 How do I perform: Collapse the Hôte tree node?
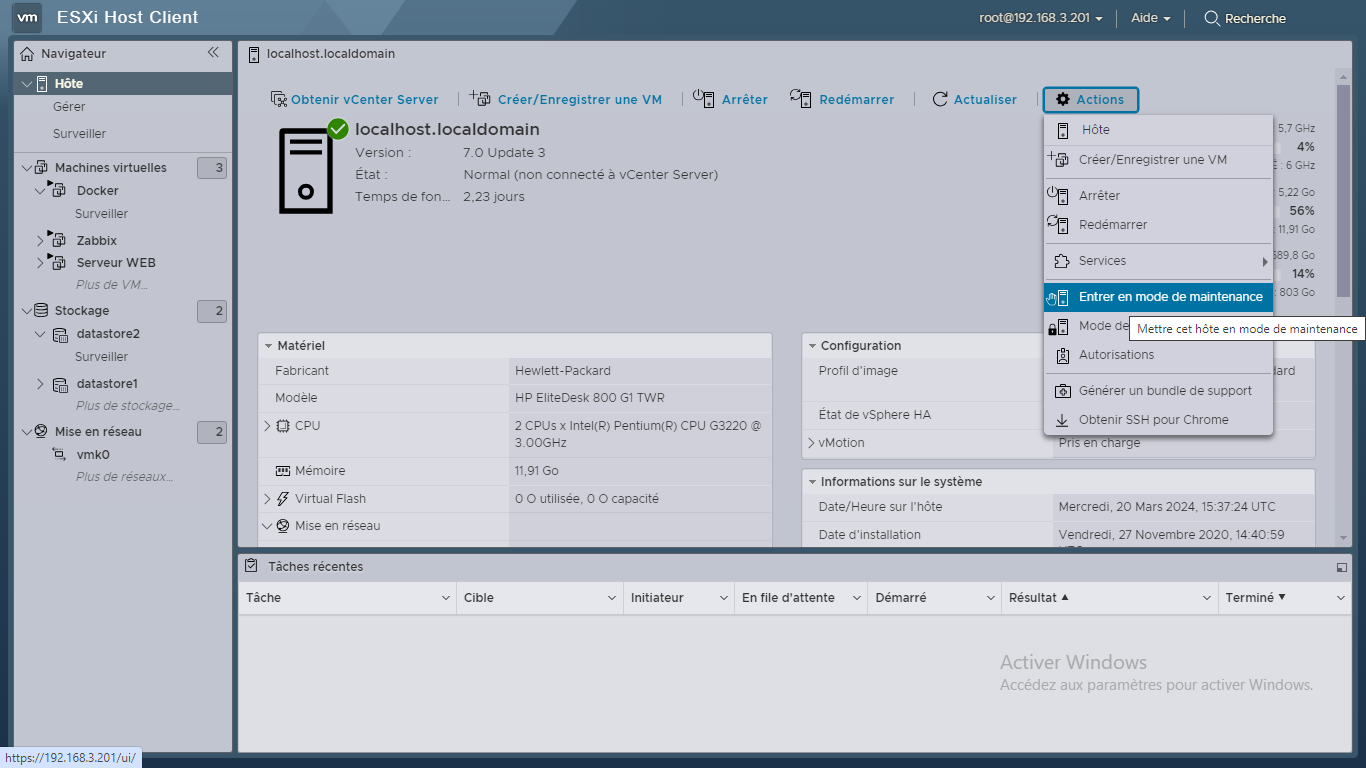point(27,84)
